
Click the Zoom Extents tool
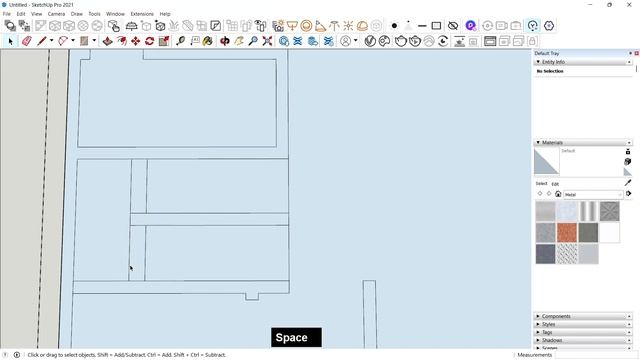[x=267, y=41]
